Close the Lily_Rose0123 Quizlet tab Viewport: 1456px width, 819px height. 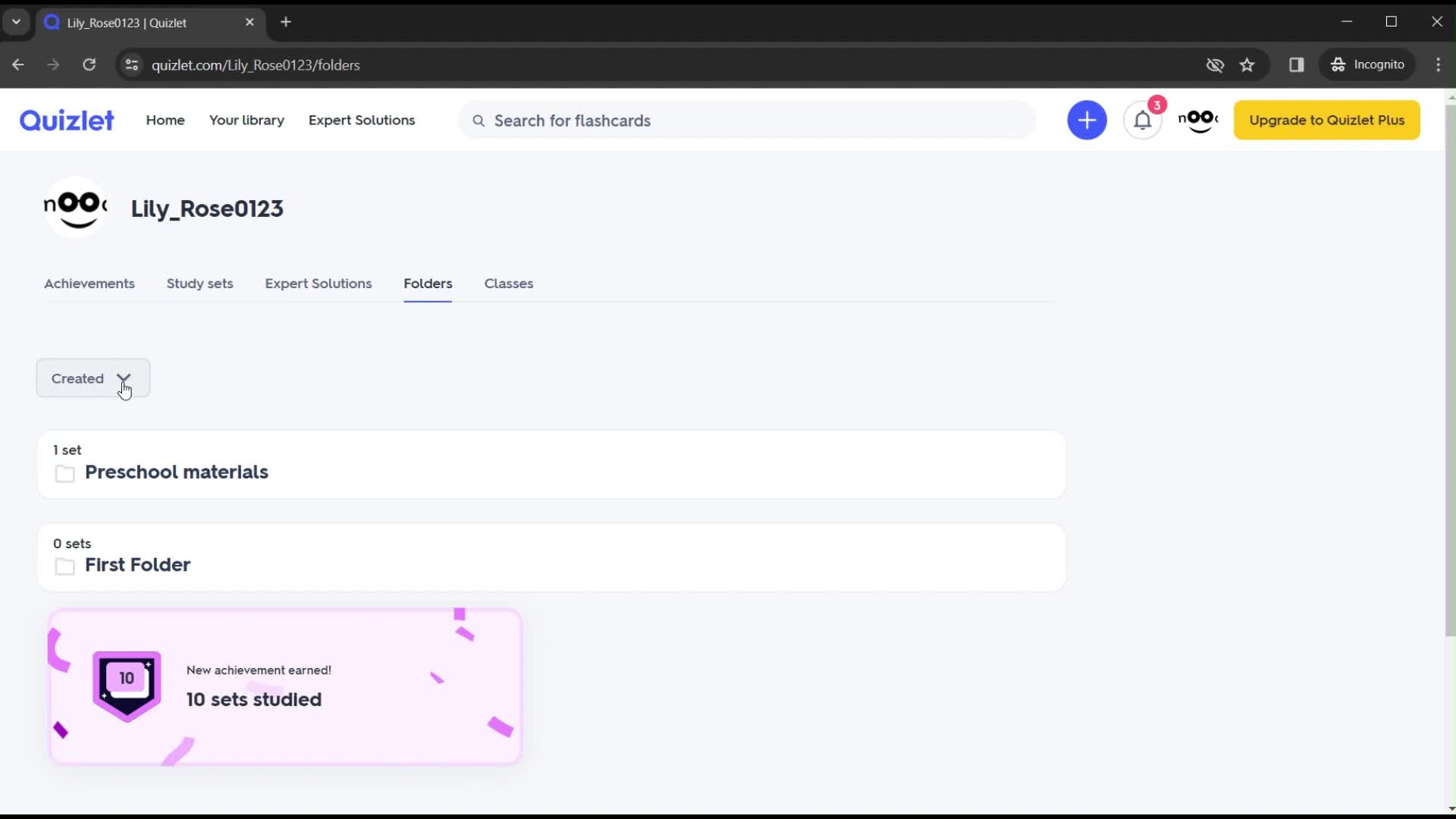249,22
